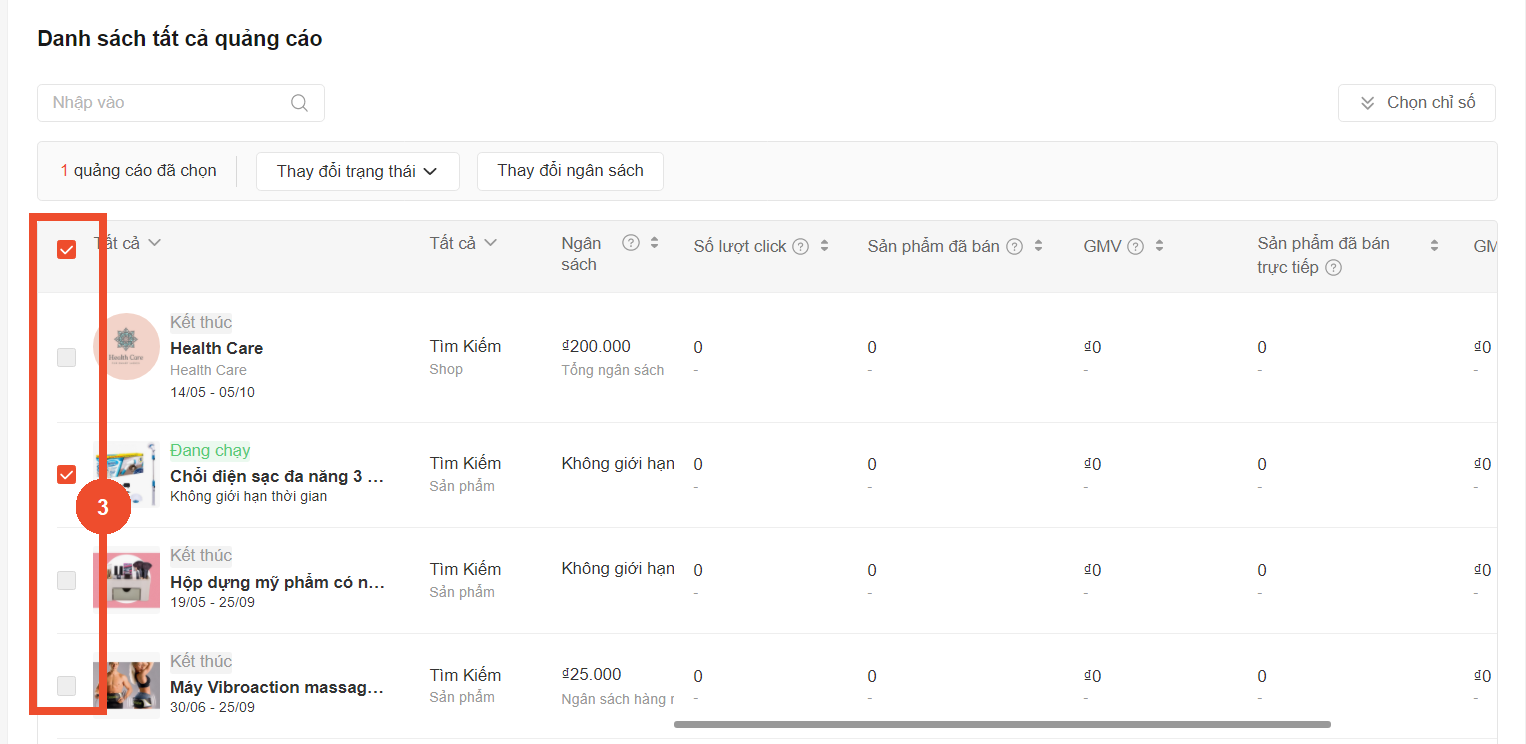Open the Health Care ad name
Viewport: 1526px width, 744px height.
pyautogui.click(x=216, y=348)
